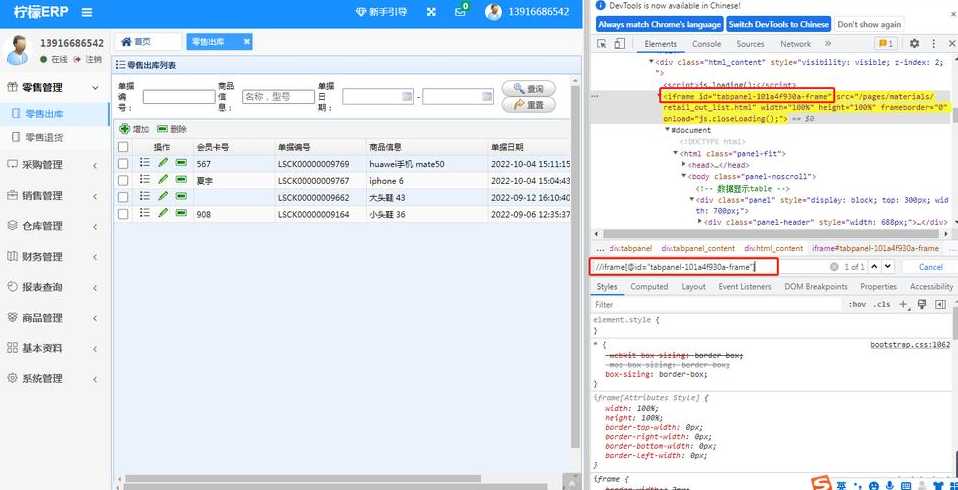Click the 增加 add button
Screen dimensions: 958x490
[134, 129]
